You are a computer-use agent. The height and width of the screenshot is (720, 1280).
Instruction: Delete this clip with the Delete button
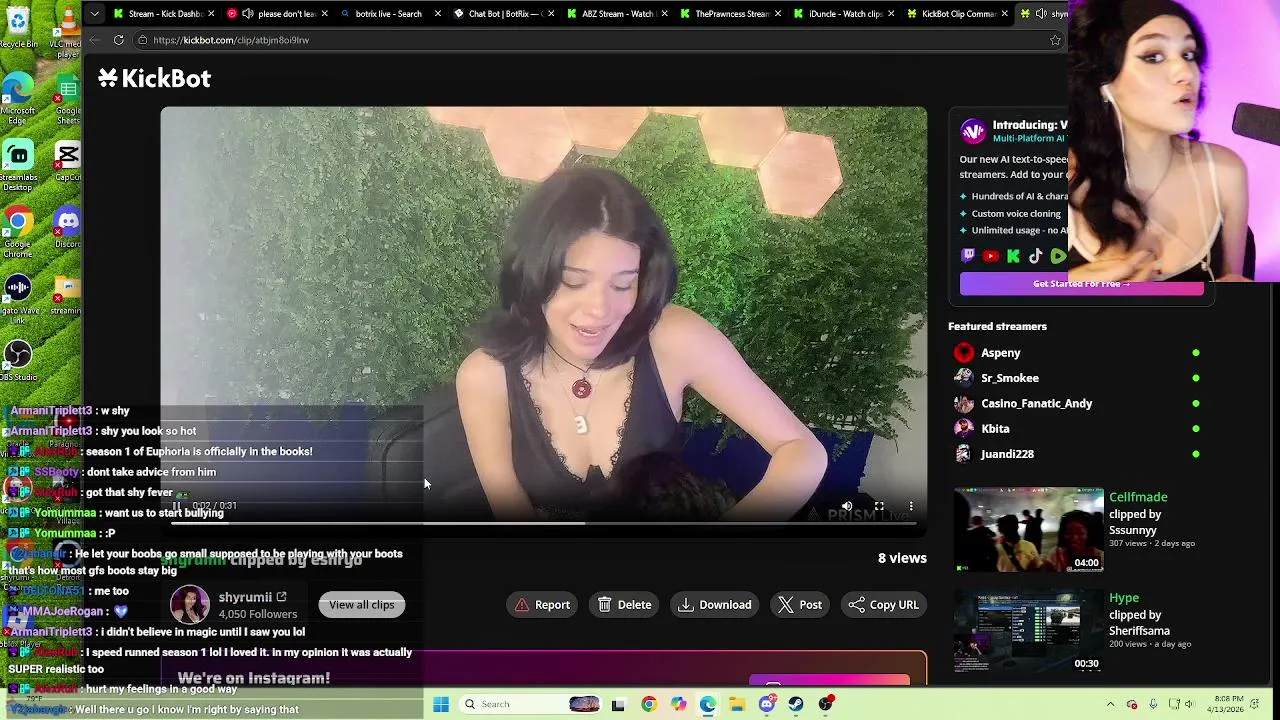point(625,605)
